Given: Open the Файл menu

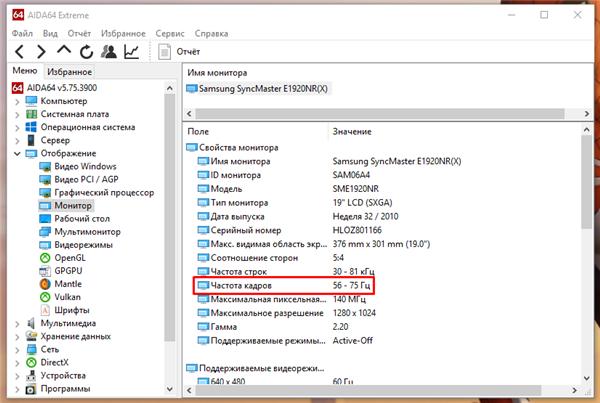Looking at the screenshot, I should tap(22, 34).
